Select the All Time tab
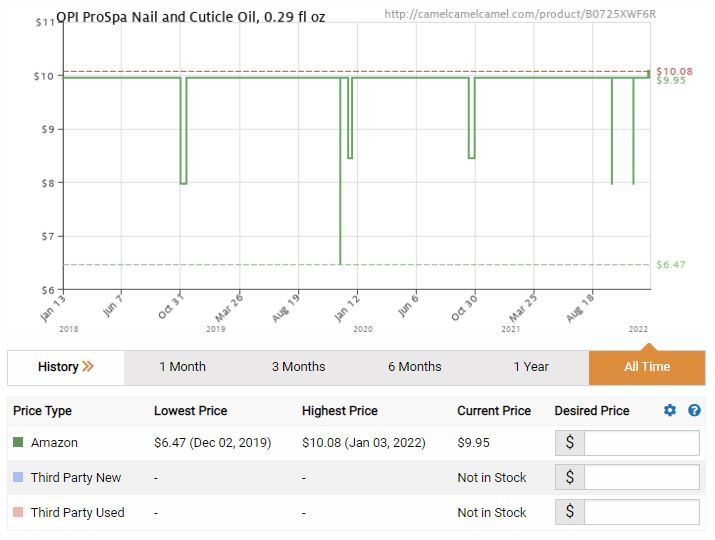Viewport: 715px width, 540px height. click(647, 367)
